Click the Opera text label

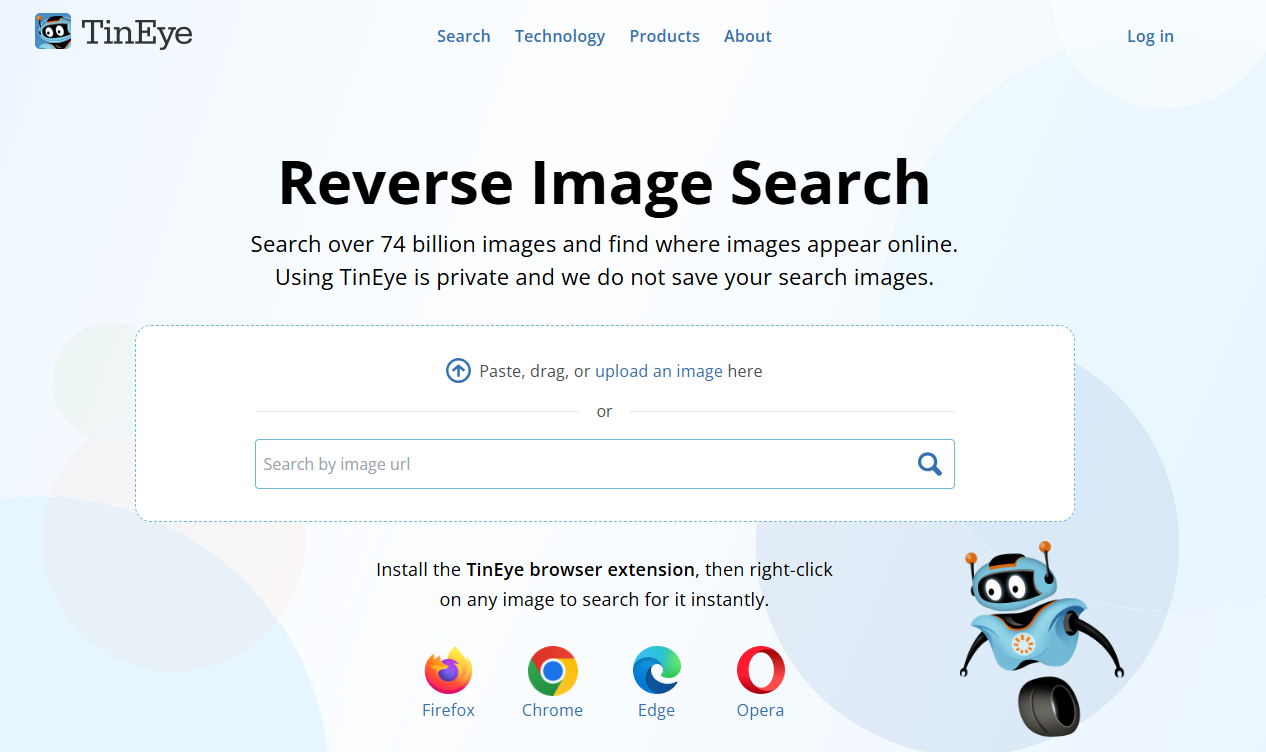(x=760, y=710)
